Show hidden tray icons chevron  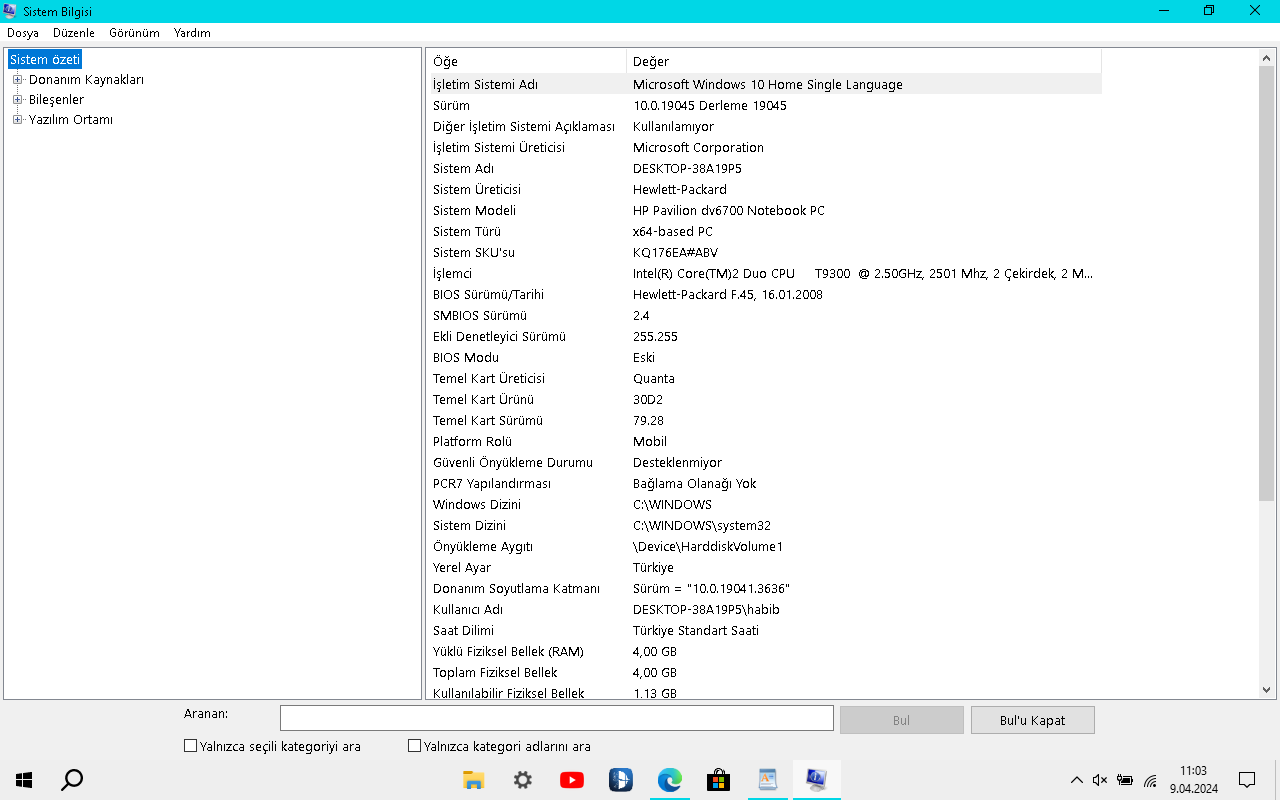point(1076,780)
